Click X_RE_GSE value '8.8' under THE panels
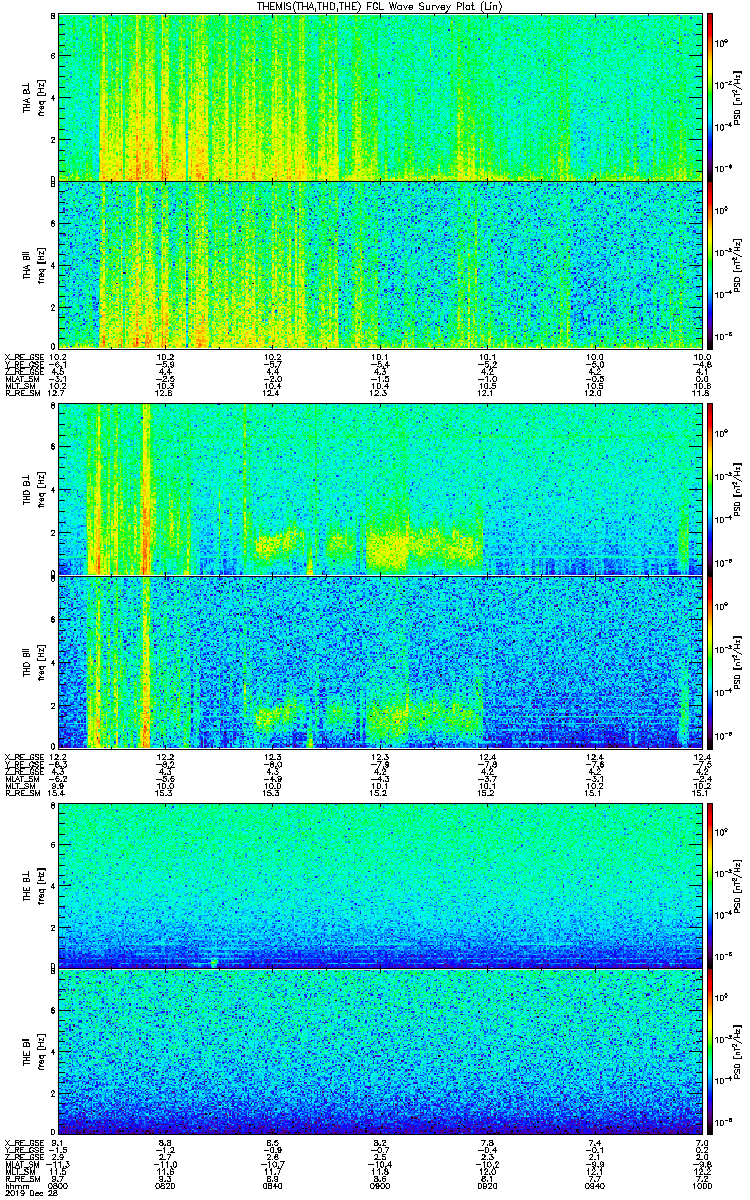This screenshot has width=750, height=1200. [x=165, y=1142]
